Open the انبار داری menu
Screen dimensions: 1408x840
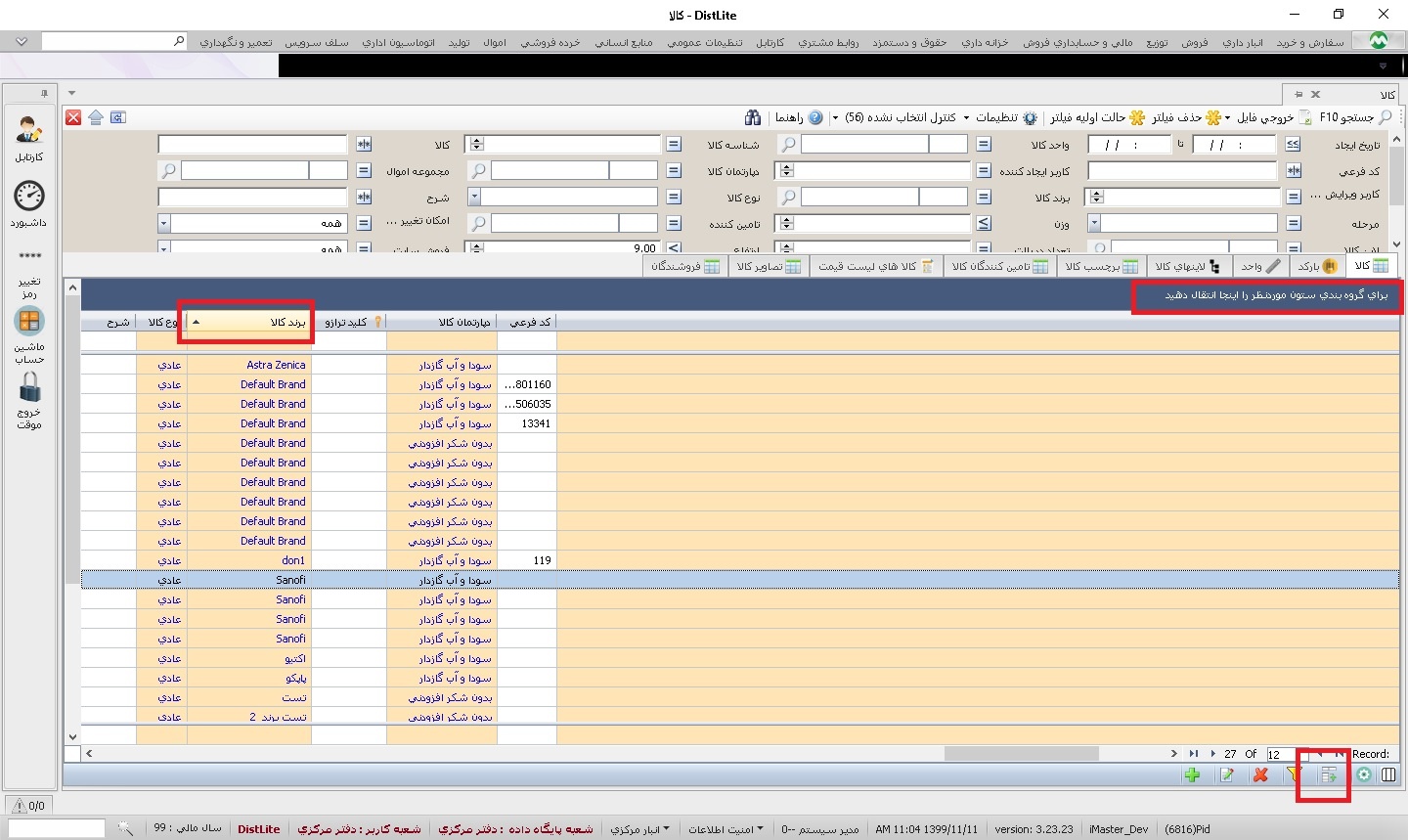1242,42
